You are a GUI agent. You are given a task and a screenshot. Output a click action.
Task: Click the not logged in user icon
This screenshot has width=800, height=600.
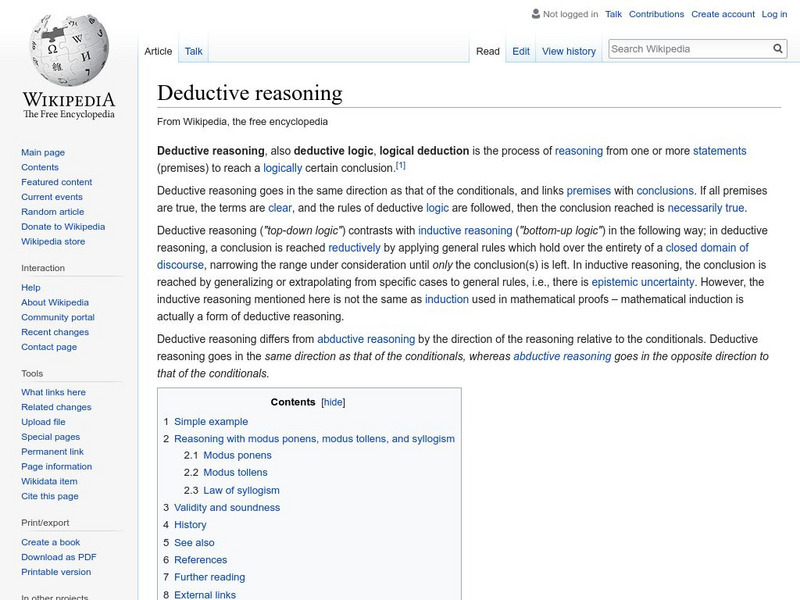(x=536, y=14)
